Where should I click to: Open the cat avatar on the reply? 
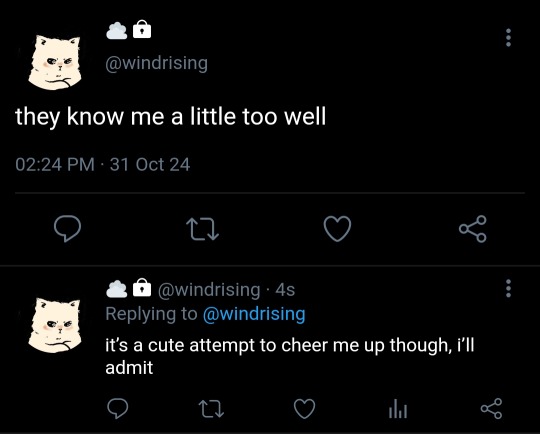pyautogui.click(x=55, y=325)
